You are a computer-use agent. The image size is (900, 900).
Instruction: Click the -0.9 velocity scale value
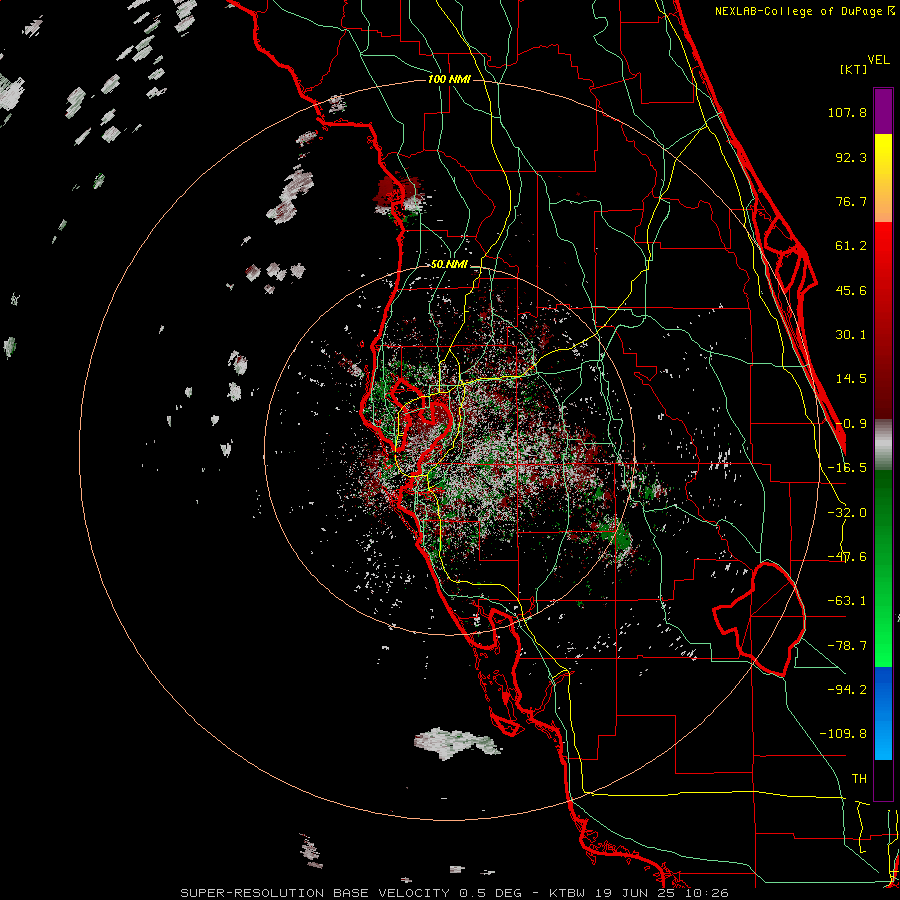tap(851, 424)
